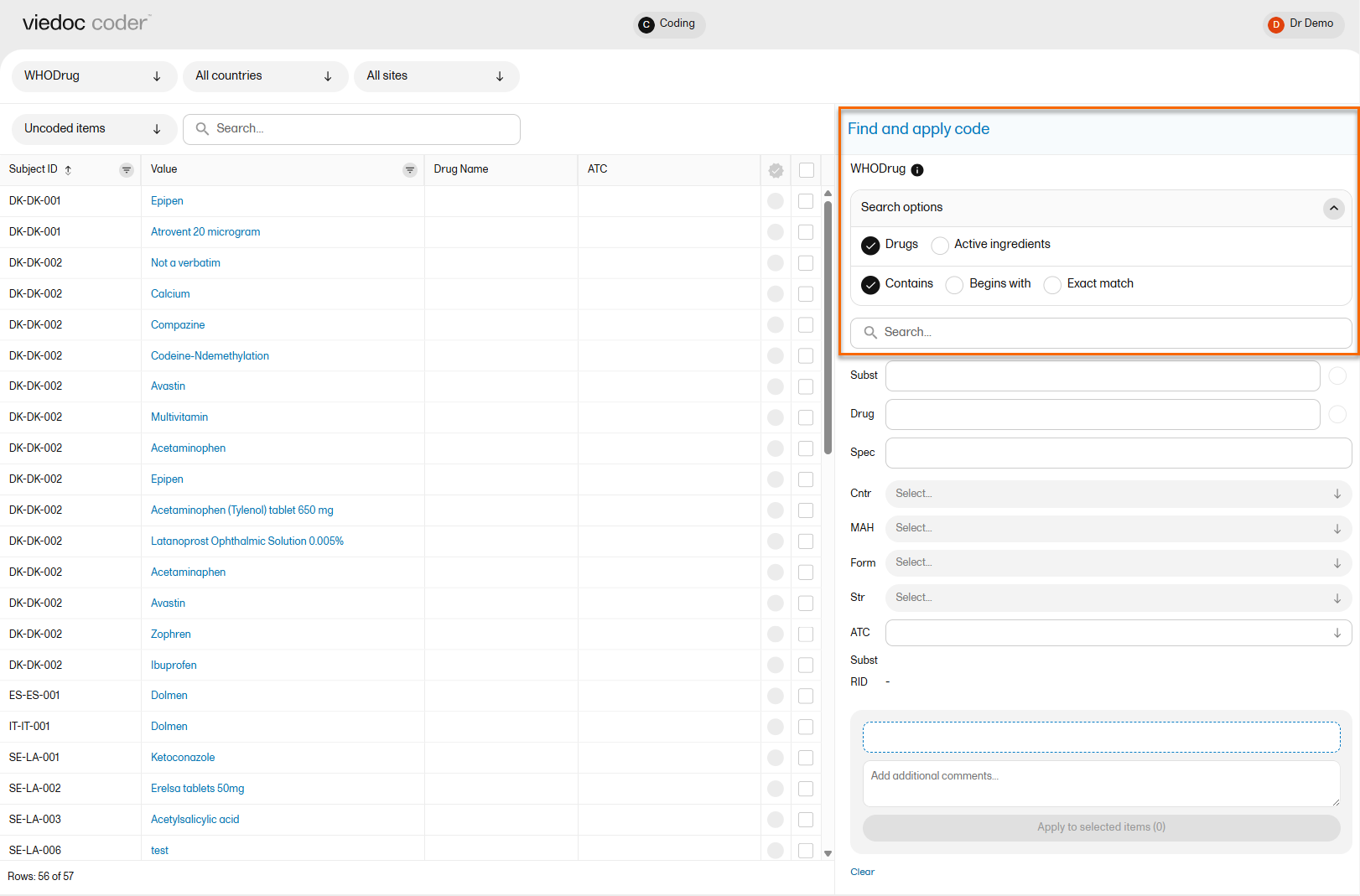Collapse the Search options panel
1360x896 pixels.
point(1333,208)
